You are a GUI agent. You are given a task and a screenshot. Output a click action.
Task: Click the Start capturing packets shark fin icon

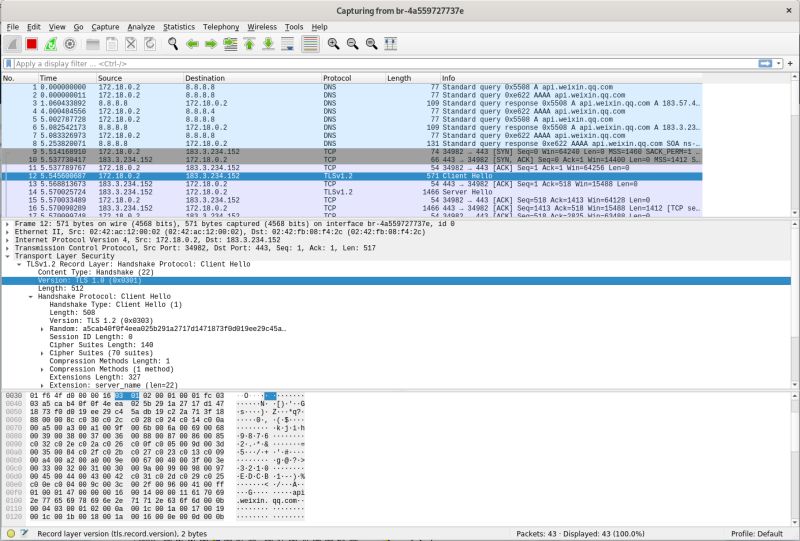(13, 44)
